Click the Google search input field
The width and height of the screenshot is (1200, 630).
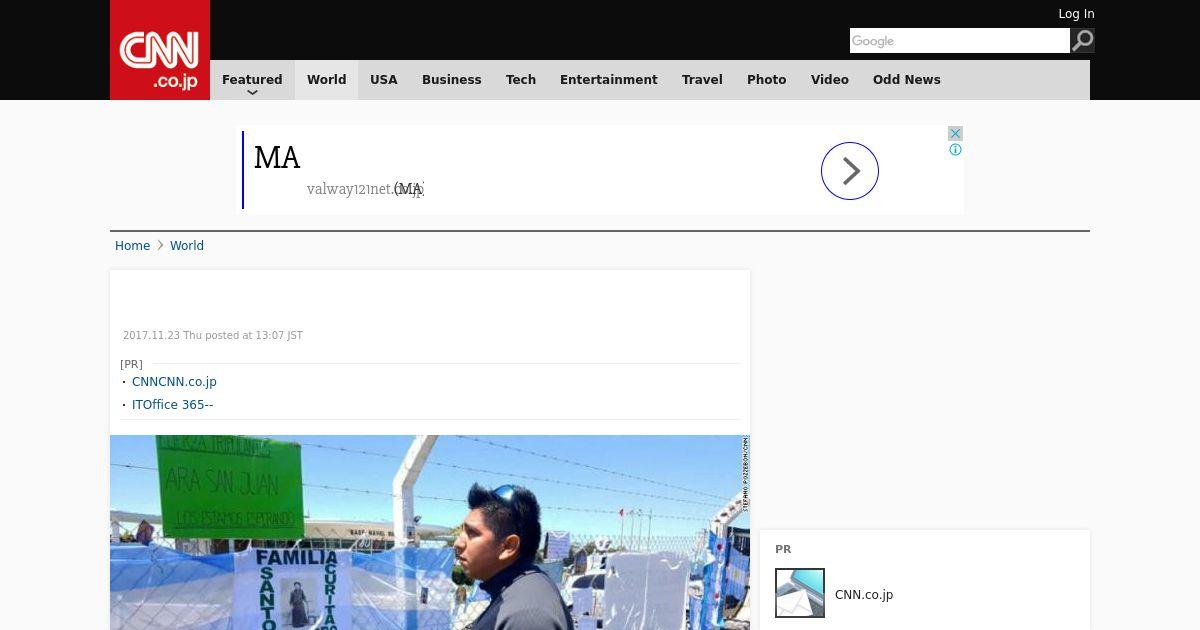[x=960, y=41]
